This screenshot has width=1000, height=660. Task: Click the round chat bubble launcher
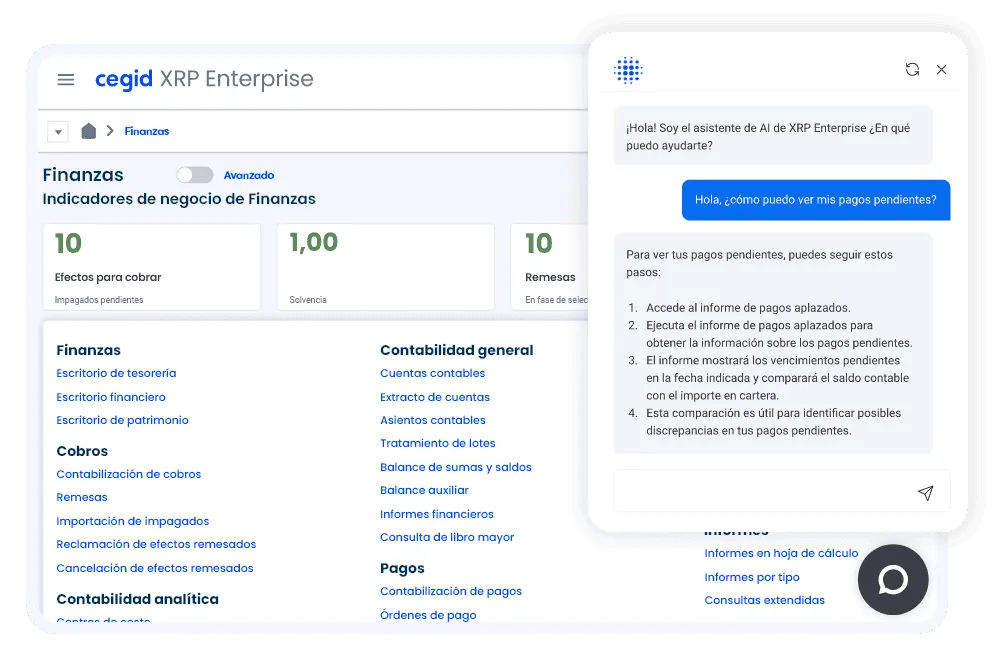(x=893, y=580)
